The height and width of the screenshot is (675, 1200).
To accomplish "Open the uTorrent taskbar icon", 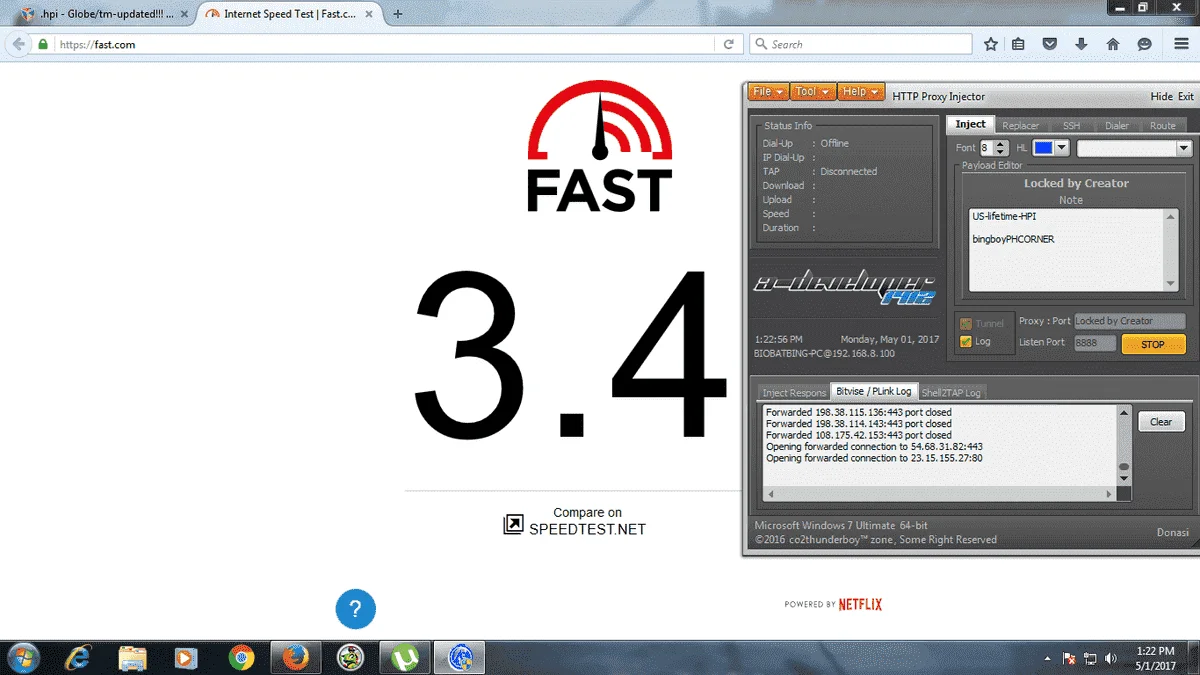I will 405,657.
